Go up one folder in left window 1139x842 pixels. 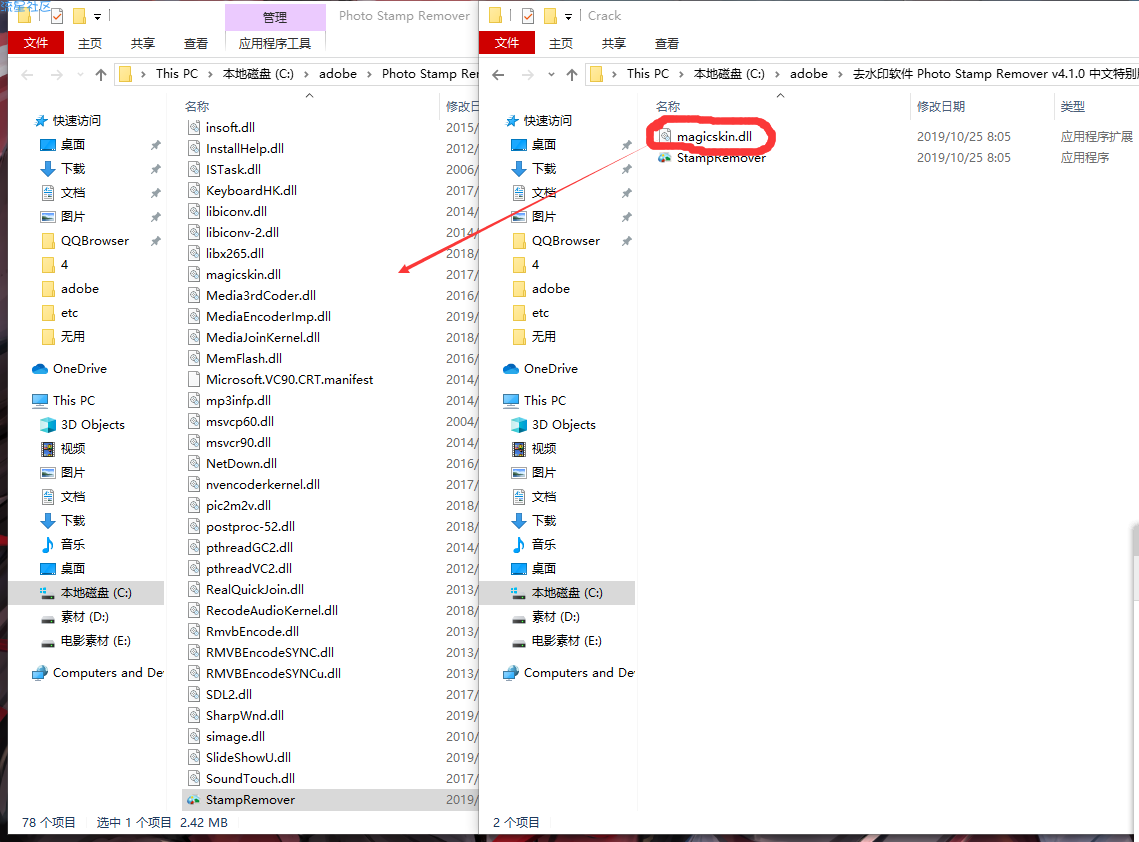101,74
